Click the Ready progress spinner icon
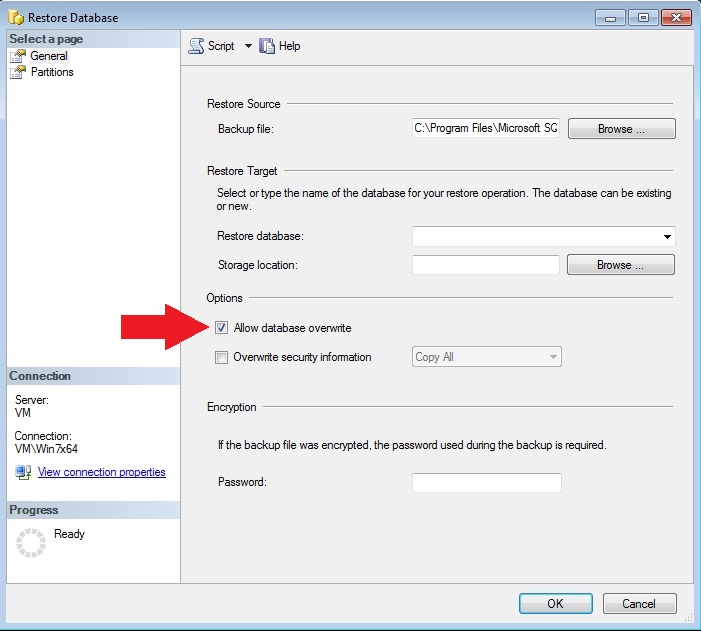 point(32,541)
